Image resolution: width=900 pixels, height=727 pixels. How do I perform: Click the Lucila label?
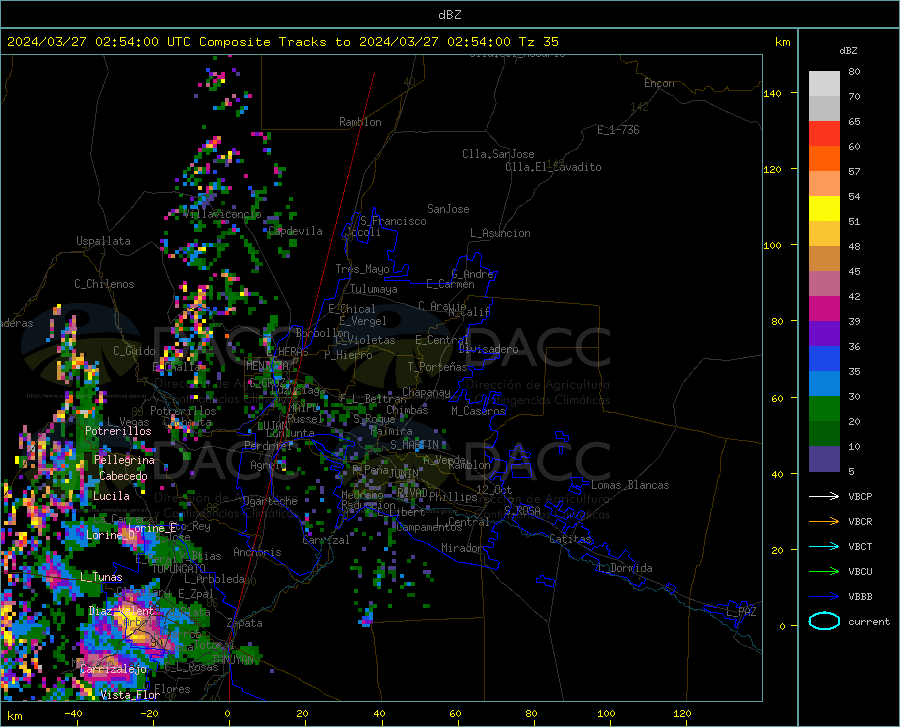pyautogui.click(x=111, y=496)
